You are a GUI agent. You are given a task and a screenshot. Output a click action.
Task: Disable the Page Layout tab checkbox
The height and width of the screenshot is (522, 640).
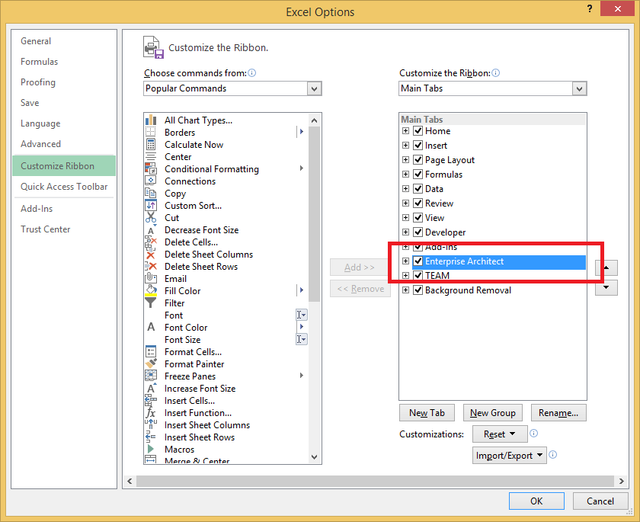[418, 160]
